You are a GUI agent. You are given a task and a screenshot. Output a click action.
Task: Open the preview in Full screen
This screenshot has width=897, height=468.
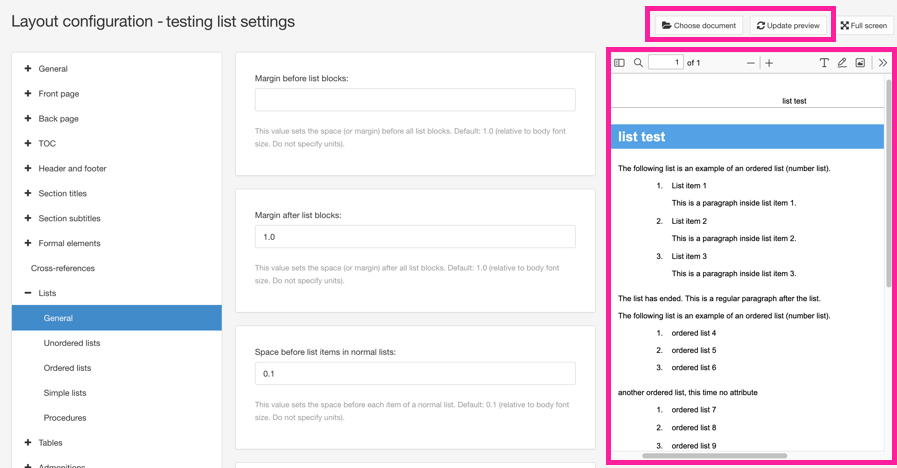click(864, 25)
